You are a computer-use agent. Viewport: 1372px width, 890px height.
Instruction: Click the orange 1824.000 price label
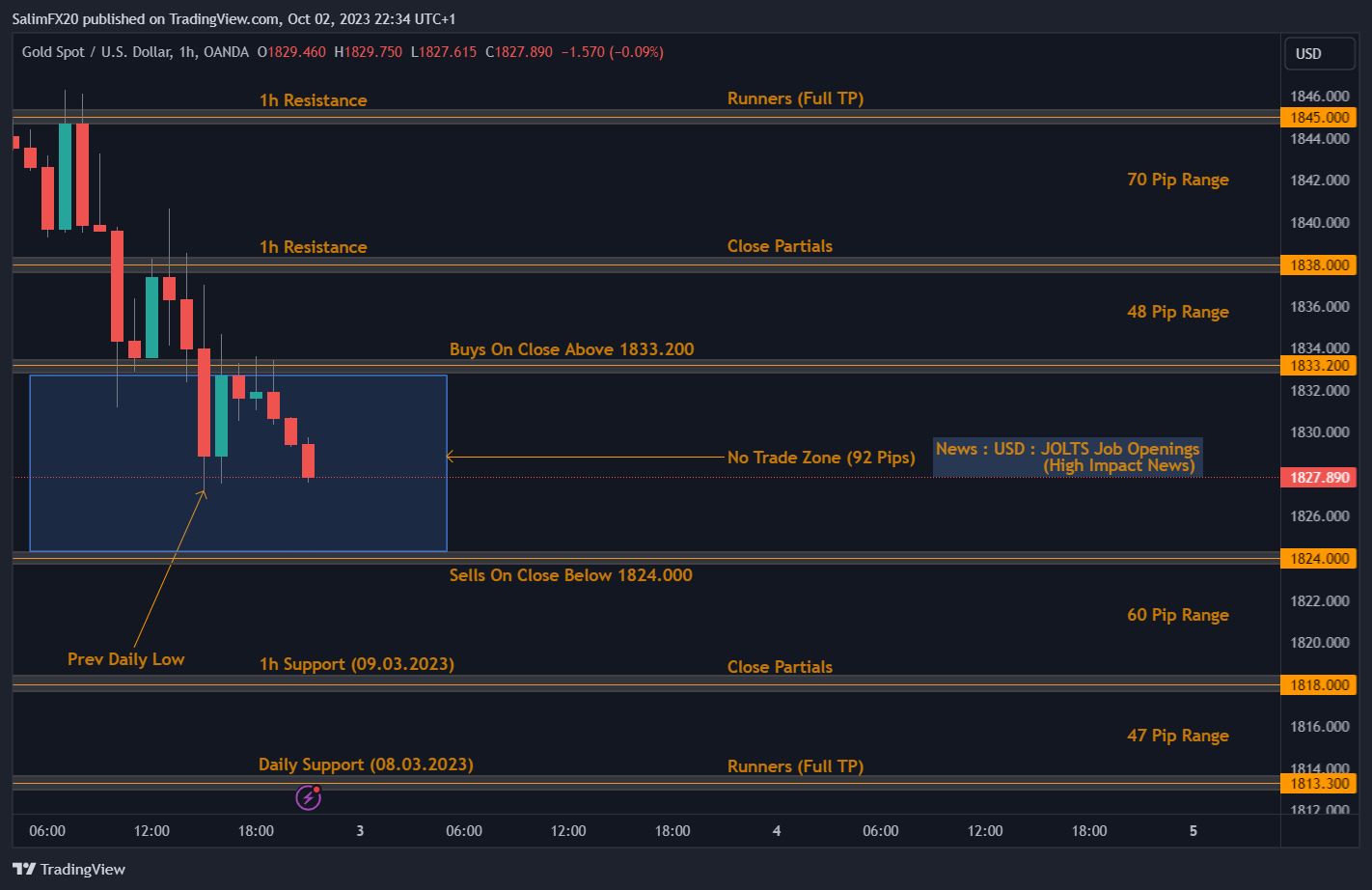pos(1318,558)
